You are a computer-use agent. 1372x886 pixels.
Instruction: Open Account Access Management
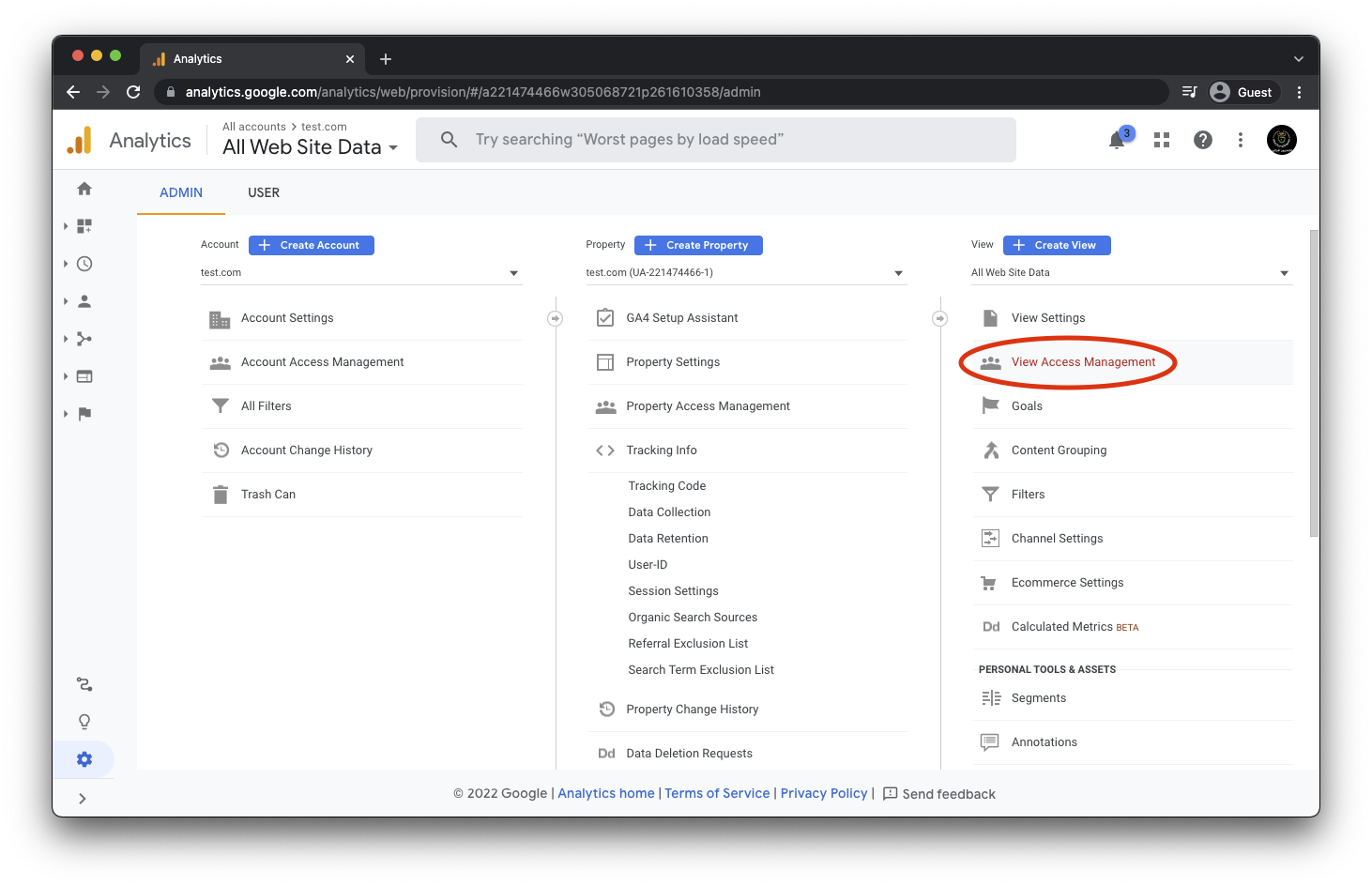point(362,362)
